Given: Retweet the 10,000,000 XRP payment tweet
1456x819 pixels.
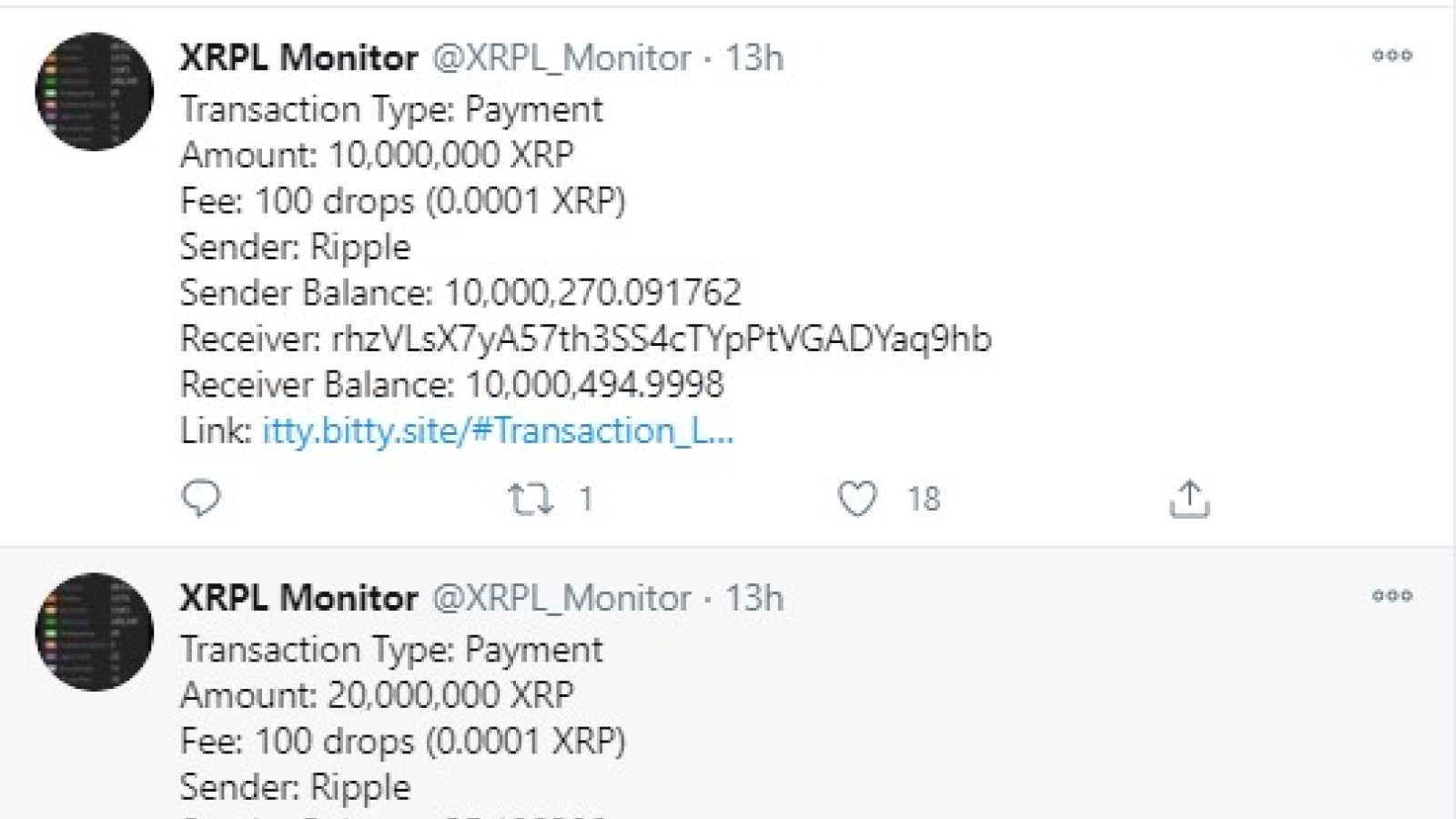Looking at the screenshot, I should pyautogui.click(x=531, y=499).
